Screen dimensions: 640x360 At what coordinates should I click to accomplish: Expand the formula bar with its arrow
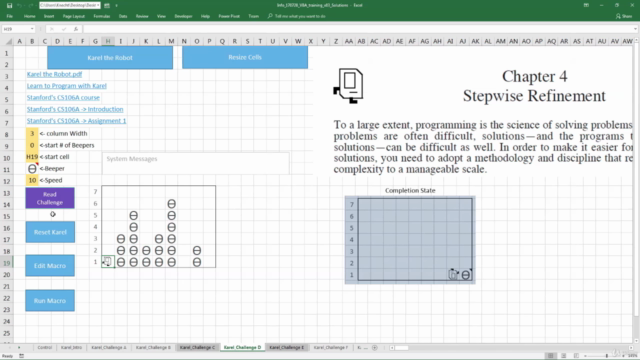click(x=636, y=29)
